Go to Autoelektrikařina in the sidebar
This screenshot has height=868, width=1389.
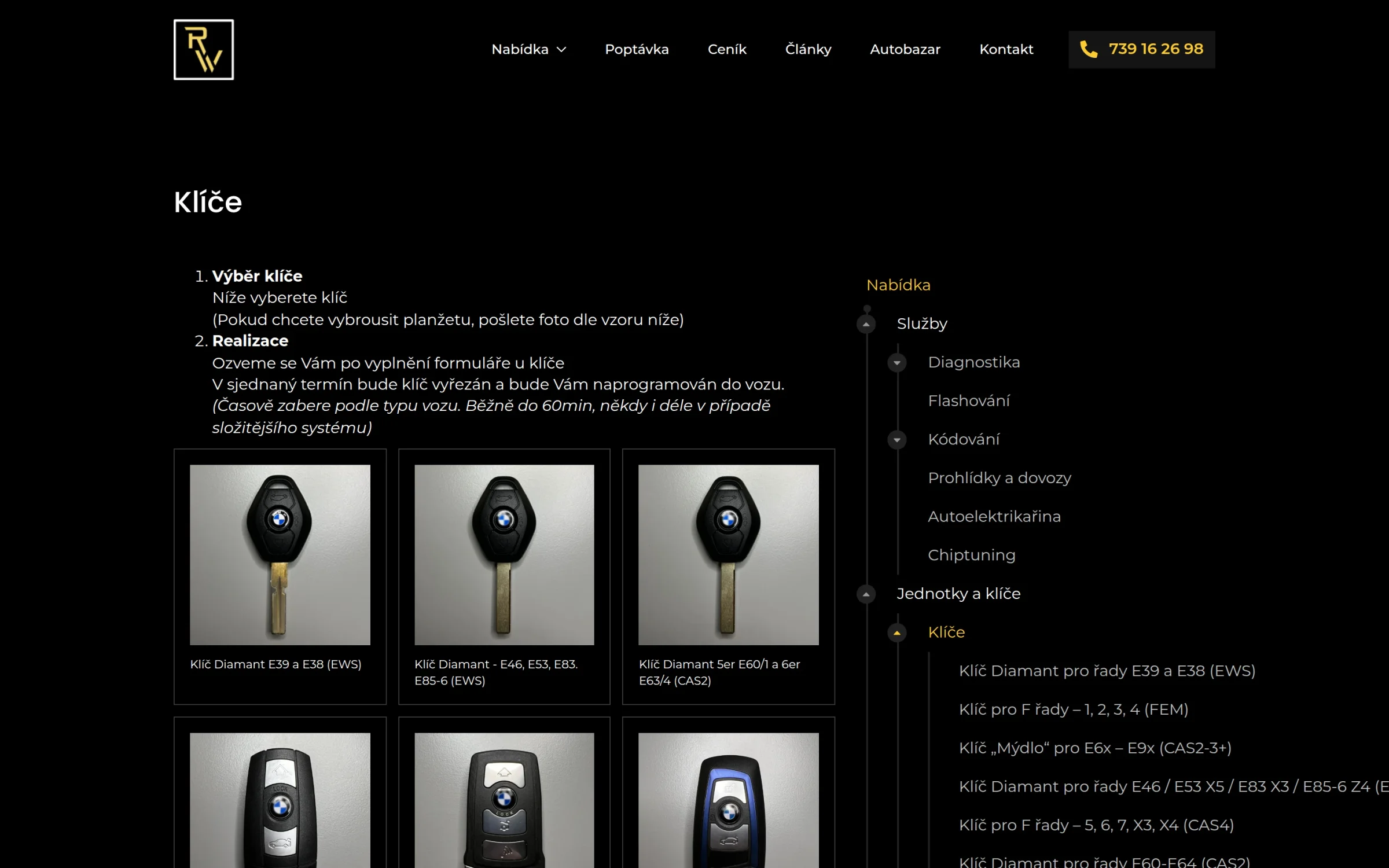(x=994, y=517)
